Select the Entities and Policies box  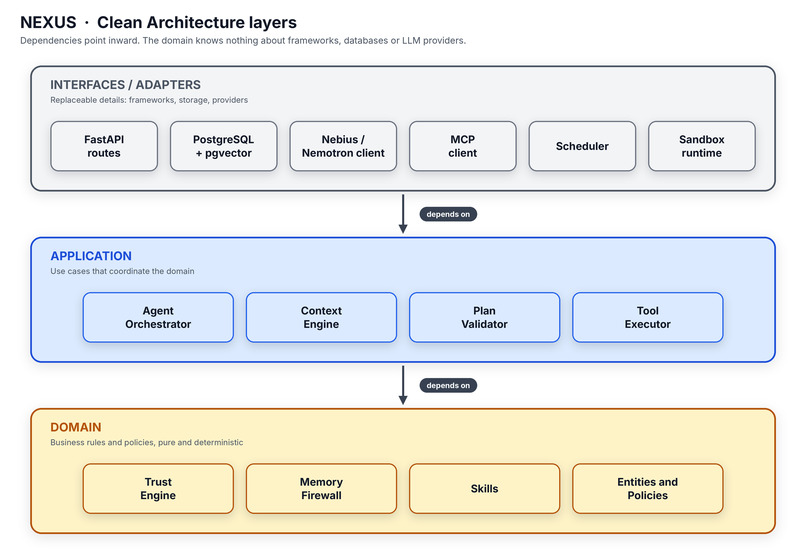[x=648, y=488]
